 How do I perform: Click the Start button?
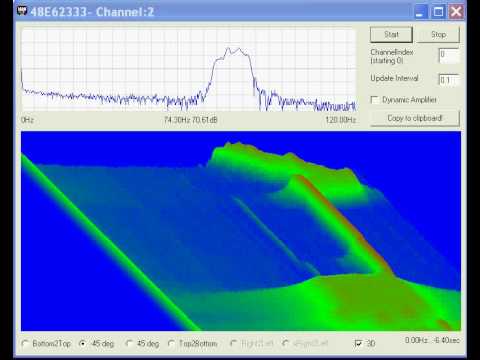[391, 35]
